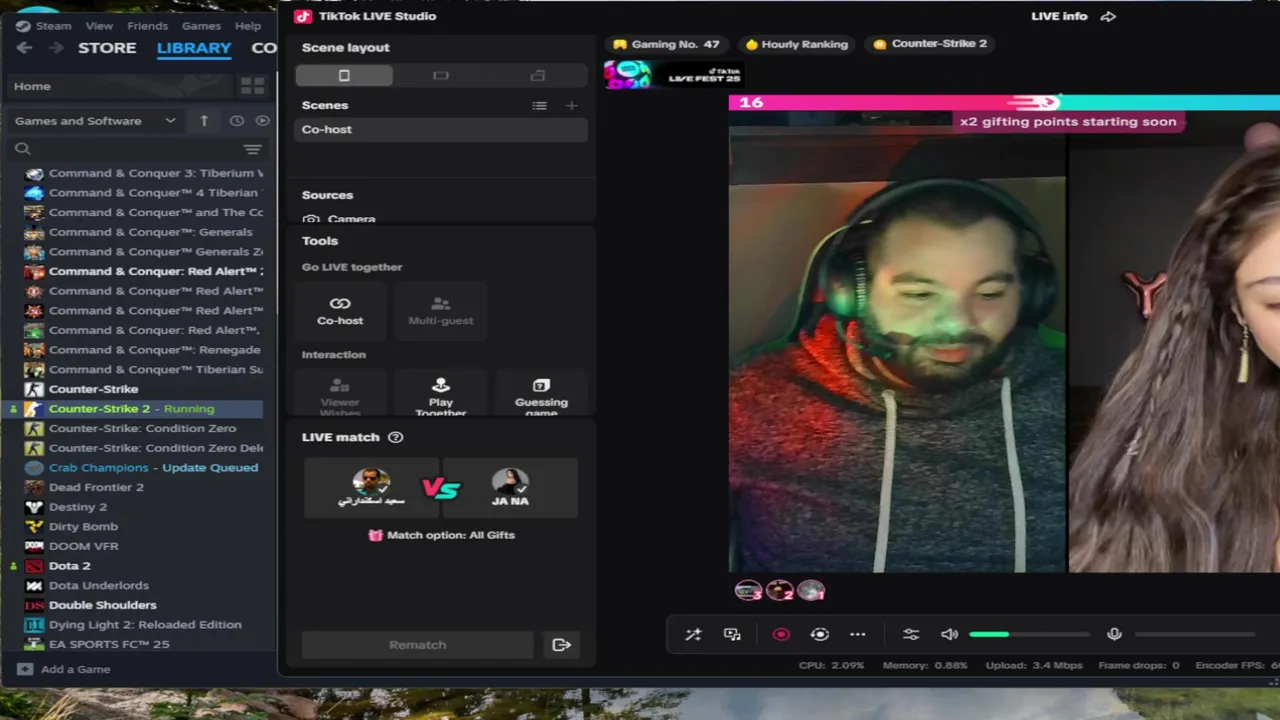Open the three-dots more options menu
Viewport: 1280px width, 720px height.
[858, 634]
